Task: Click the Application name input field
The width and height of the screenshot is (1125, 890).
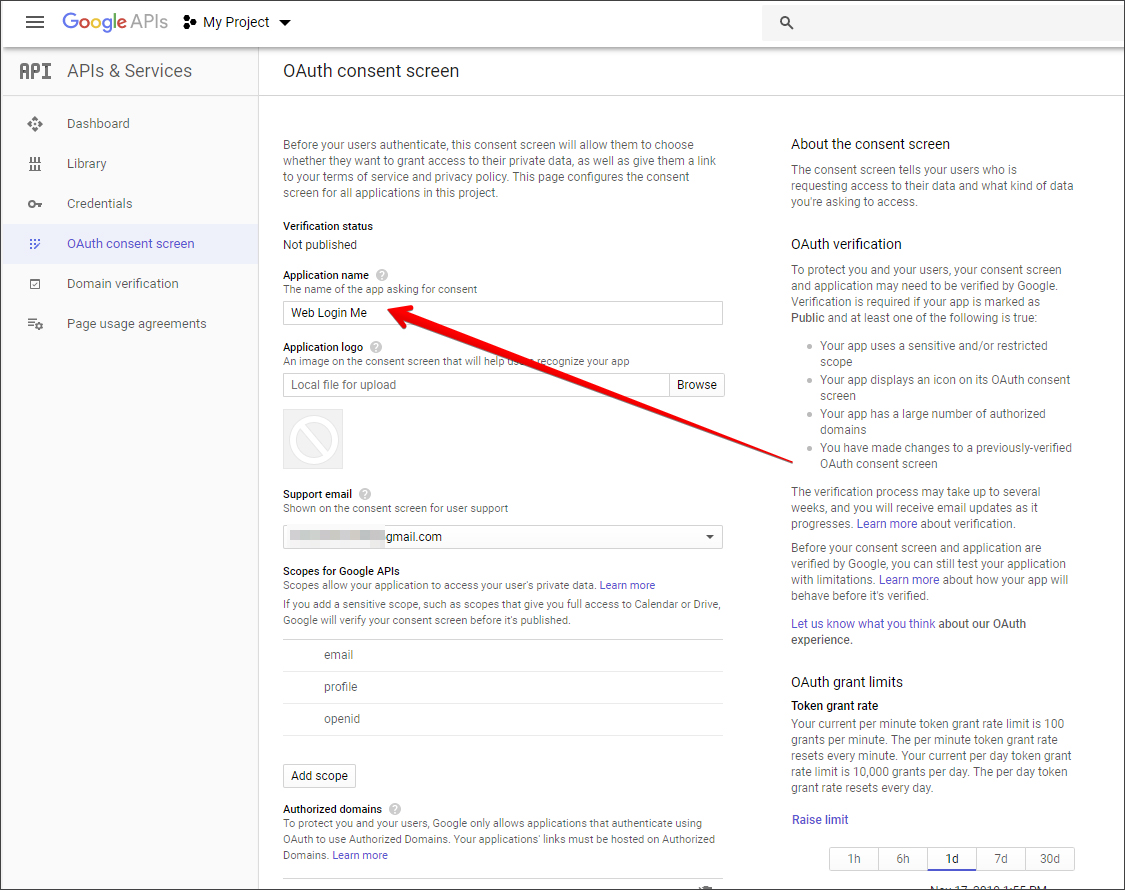Action: pos(502,313)
